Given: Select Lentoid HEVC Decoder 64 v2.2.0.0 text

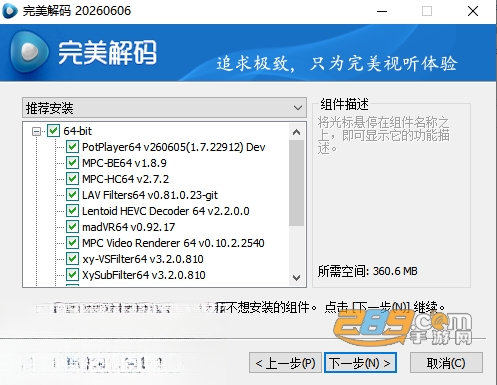Looking at the screenshot, I should [166, 211].
